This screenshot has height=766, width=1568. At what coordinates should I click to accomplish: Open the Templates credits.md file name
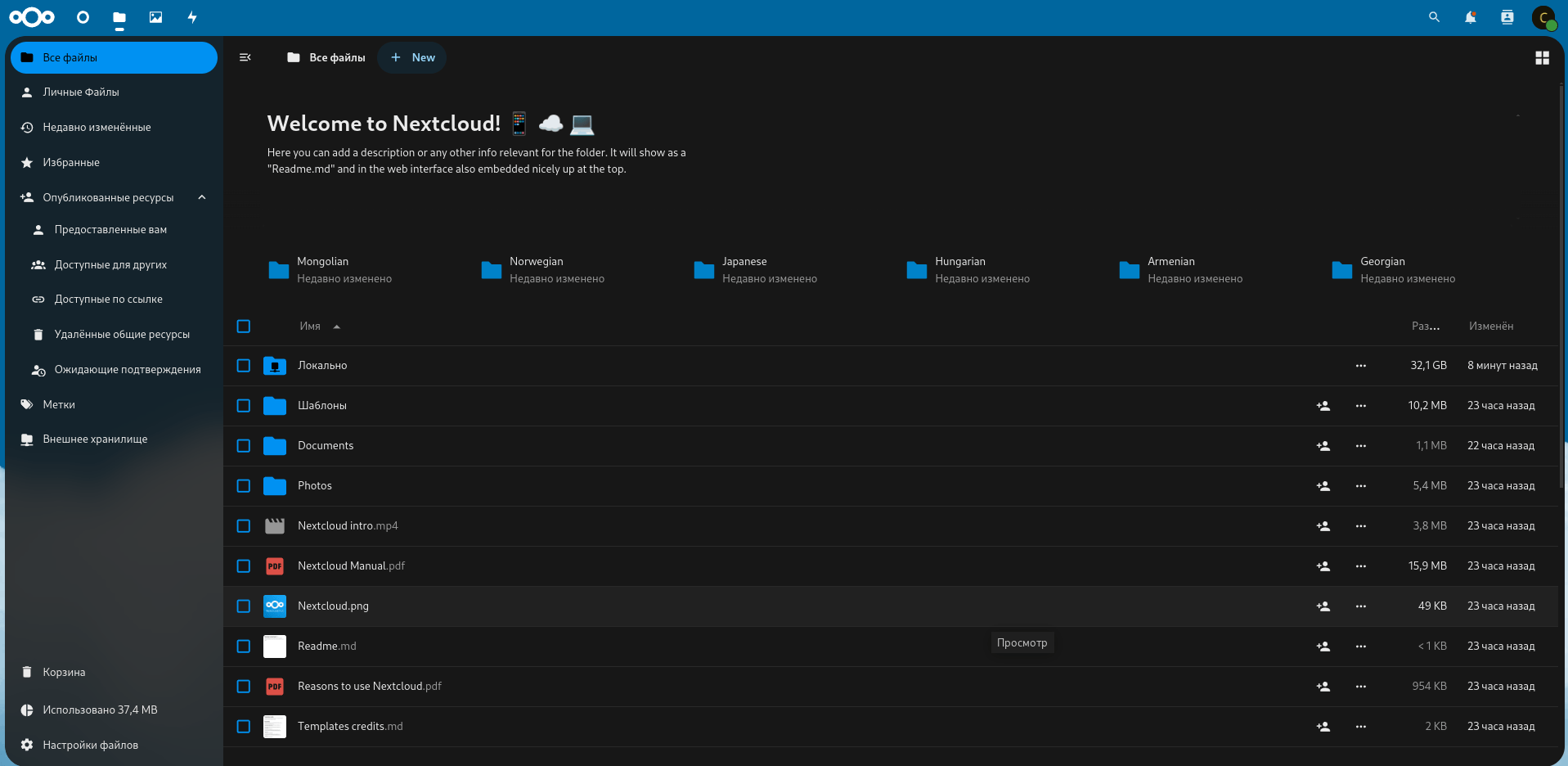pyautogui.click(x=350, y=727)
